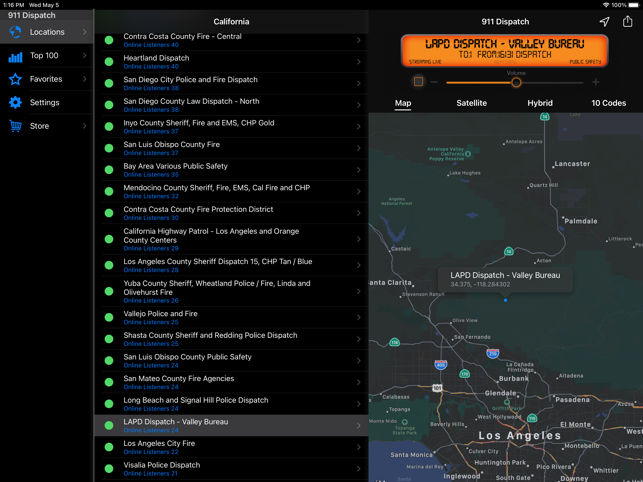643x482 pixels.
Task: Click the battery indicator in status bar
Action: [634, 5]
